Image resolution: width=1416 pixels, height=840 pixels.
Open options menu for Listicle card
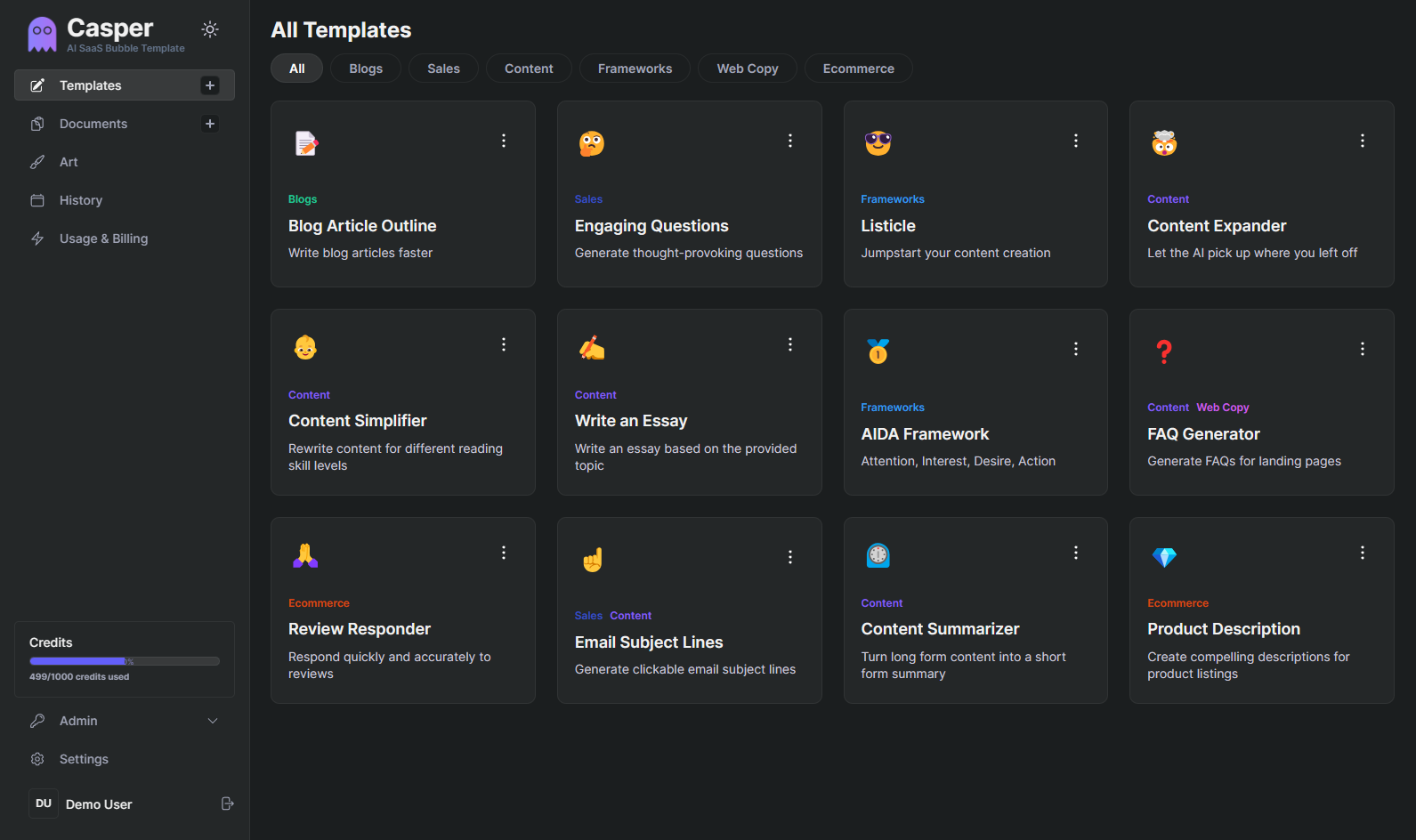(x=1076, y=141)
